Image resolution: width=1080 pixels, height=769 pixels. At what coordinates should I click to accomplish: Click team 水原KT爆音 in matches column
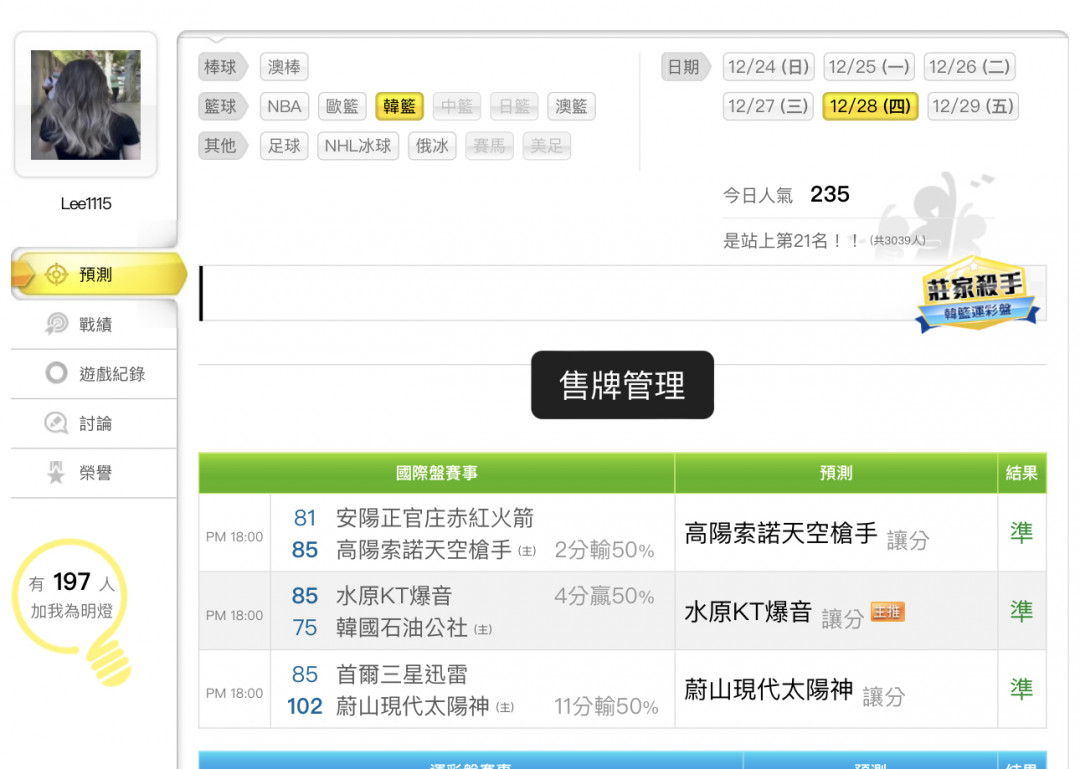pos(394,595)
